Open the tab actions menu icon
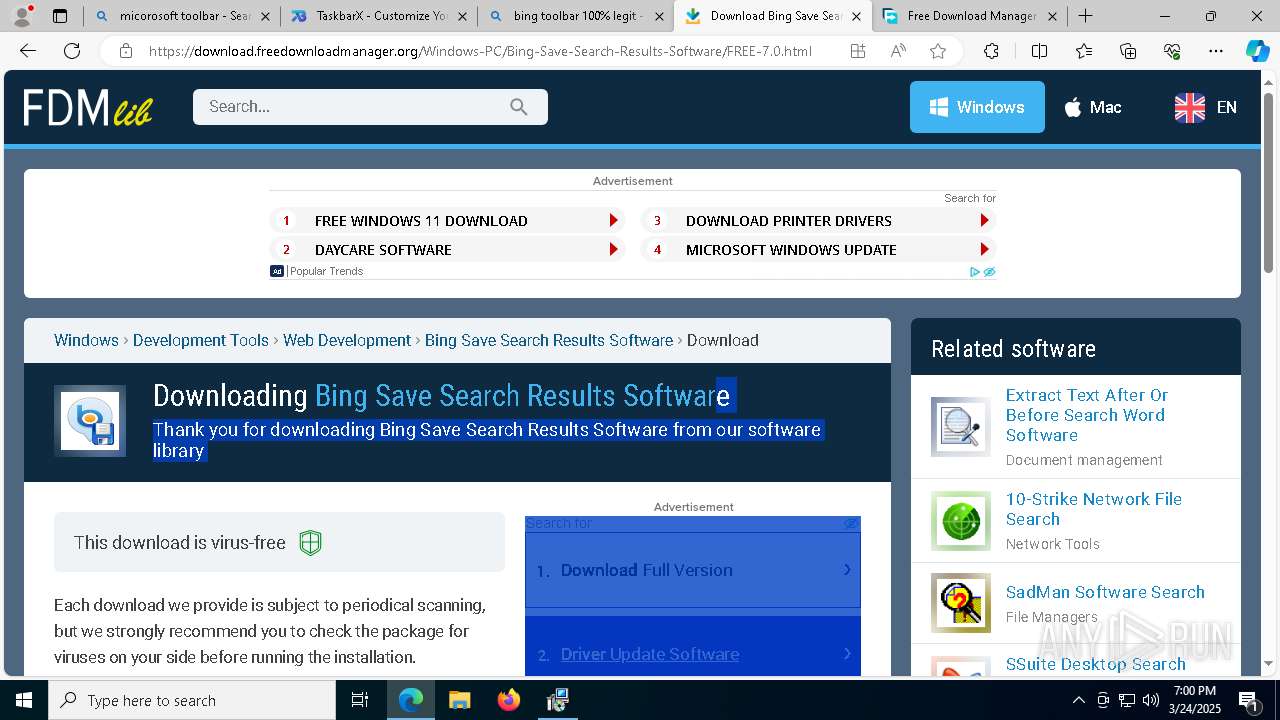The width and height of the screenshot is (1280, 720). pyautogui.click(x=60, y=16)
